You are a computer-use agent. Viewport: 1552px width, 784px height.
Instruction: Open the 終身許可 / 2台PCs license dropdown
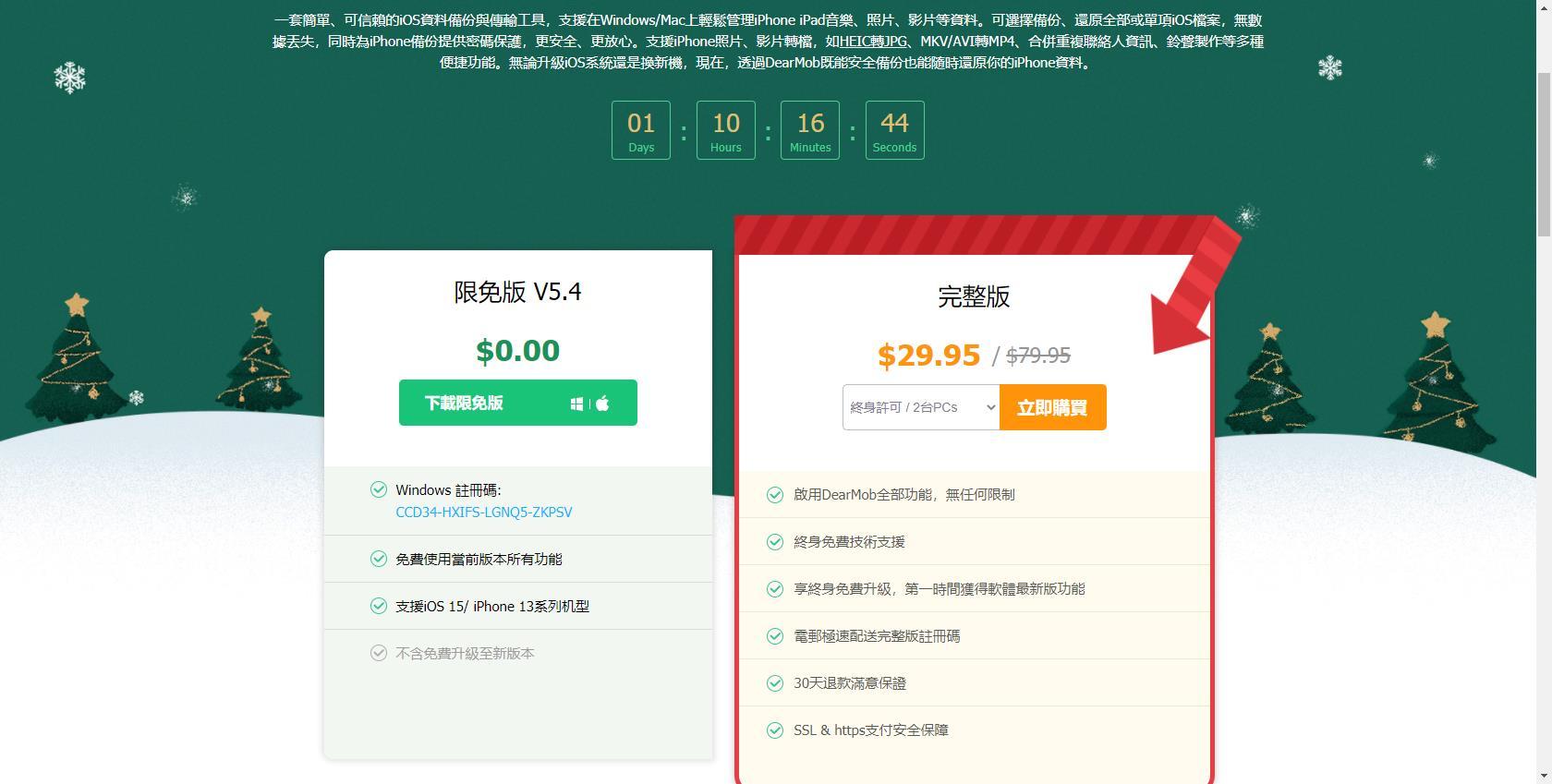click(921, 407)
